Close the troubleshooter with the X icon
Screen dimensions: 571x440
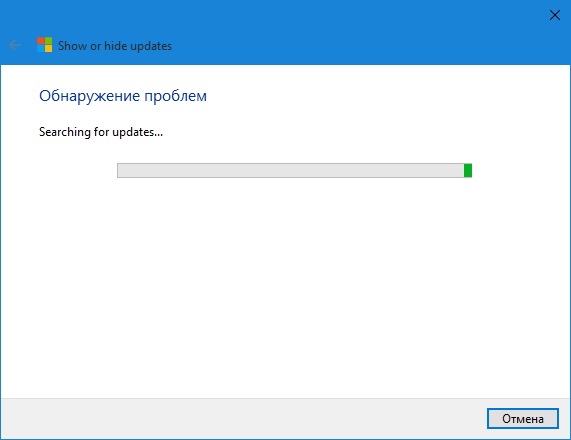(x=555, y=15)
